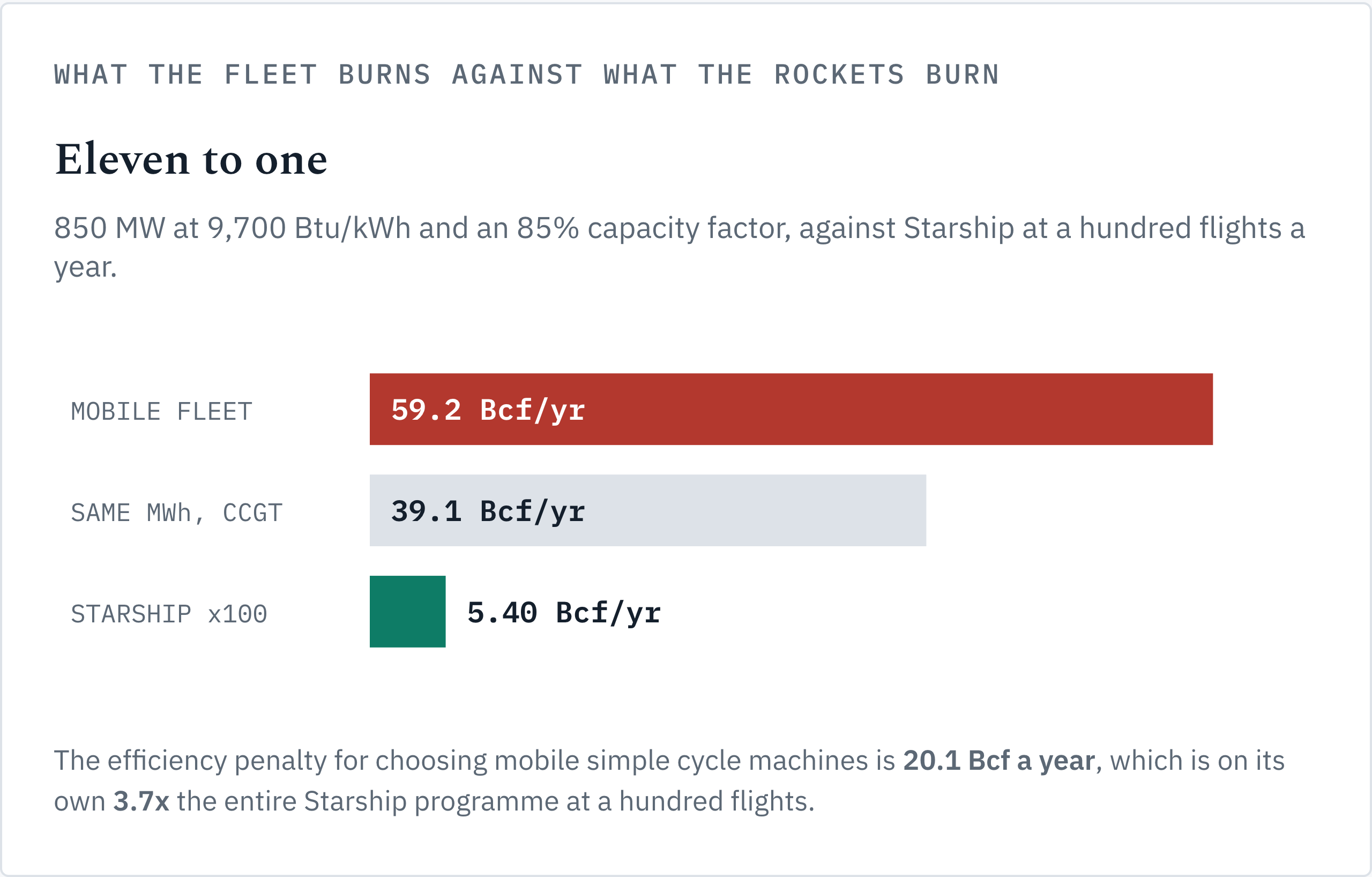Click the red Mobile Fleet bar
1372x877 pixels.
[791, 409]
